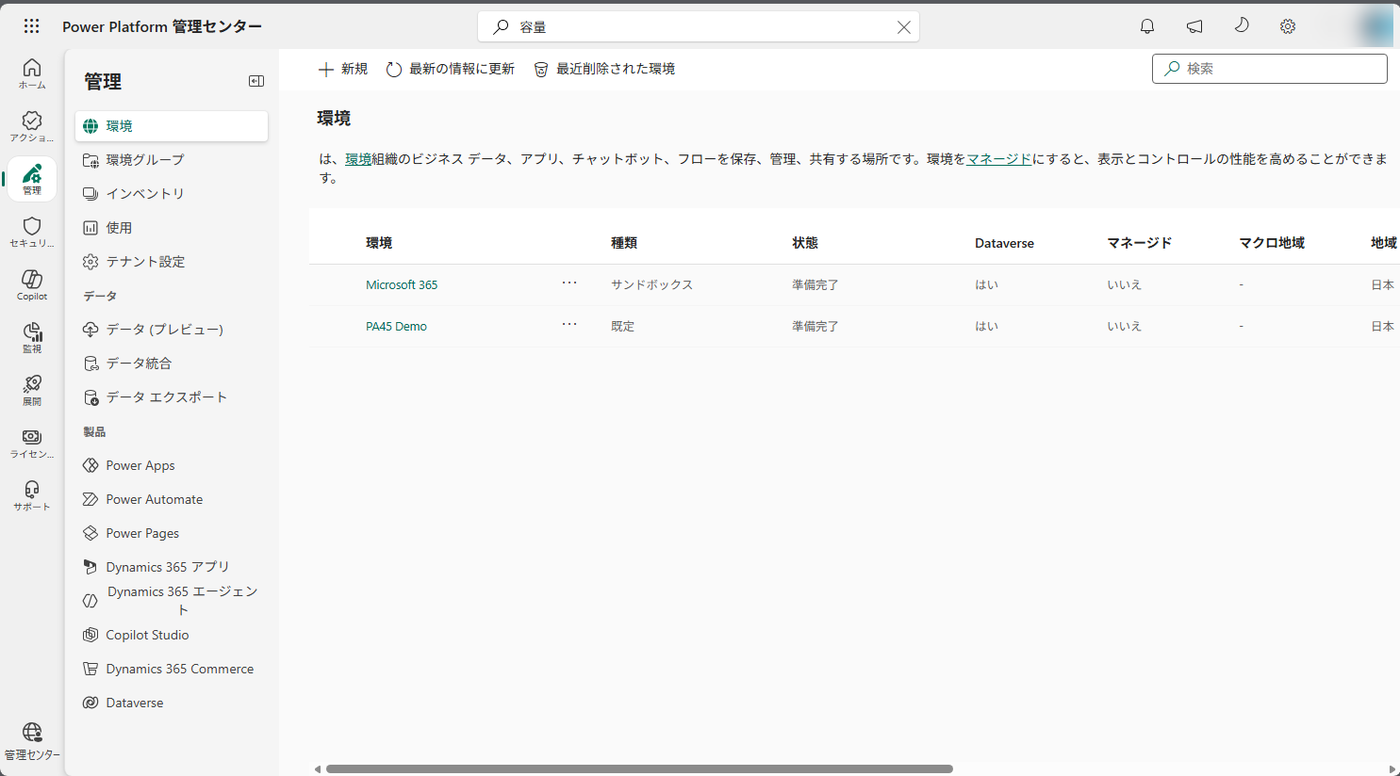Image resolution: width=1400 pixels, height=776 pixels.
Task: Open データ統合 navigation item
Action: (171, 363)
